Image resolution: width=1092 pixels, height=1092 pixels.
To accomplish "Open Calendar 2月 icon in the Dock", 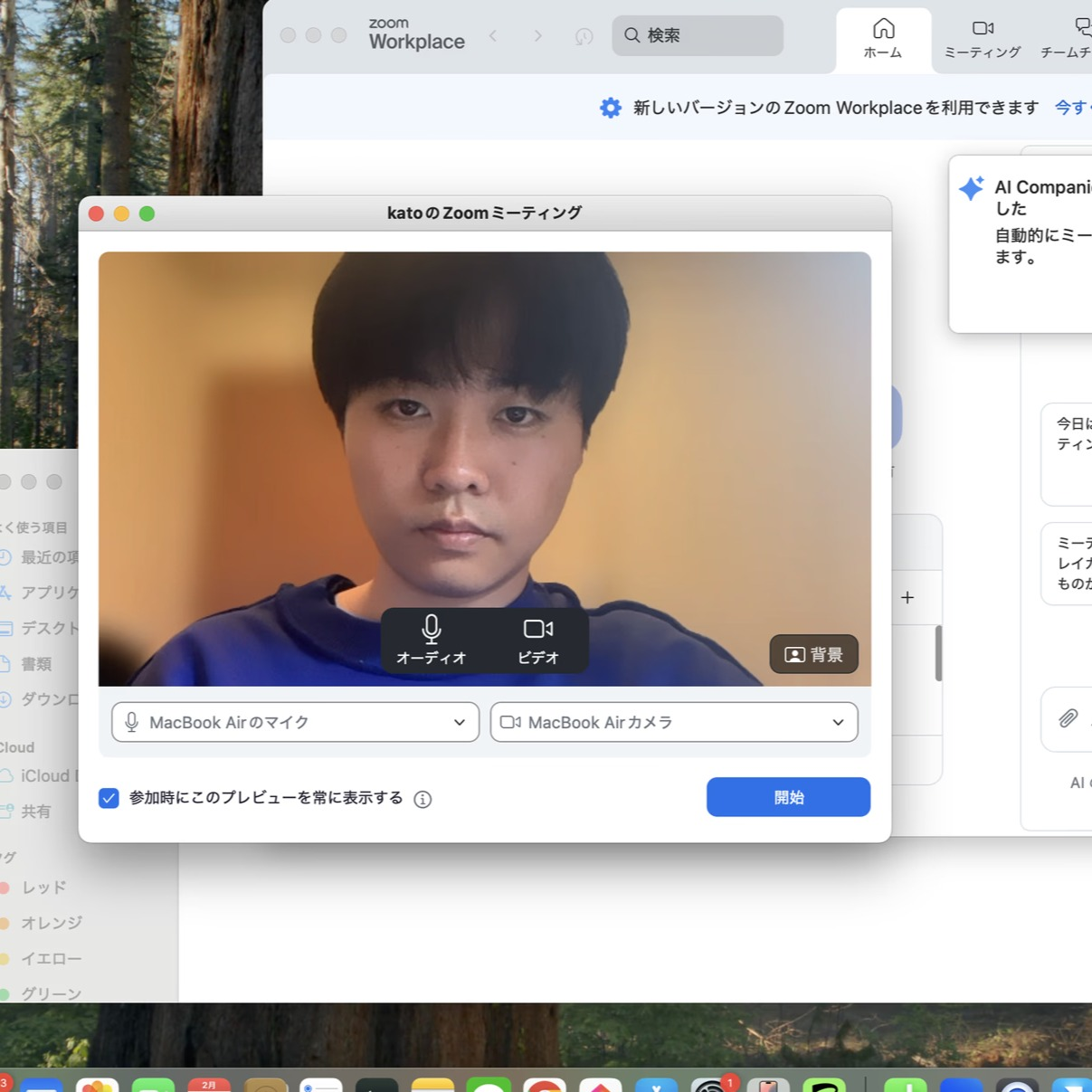I will coord(209,1085).
